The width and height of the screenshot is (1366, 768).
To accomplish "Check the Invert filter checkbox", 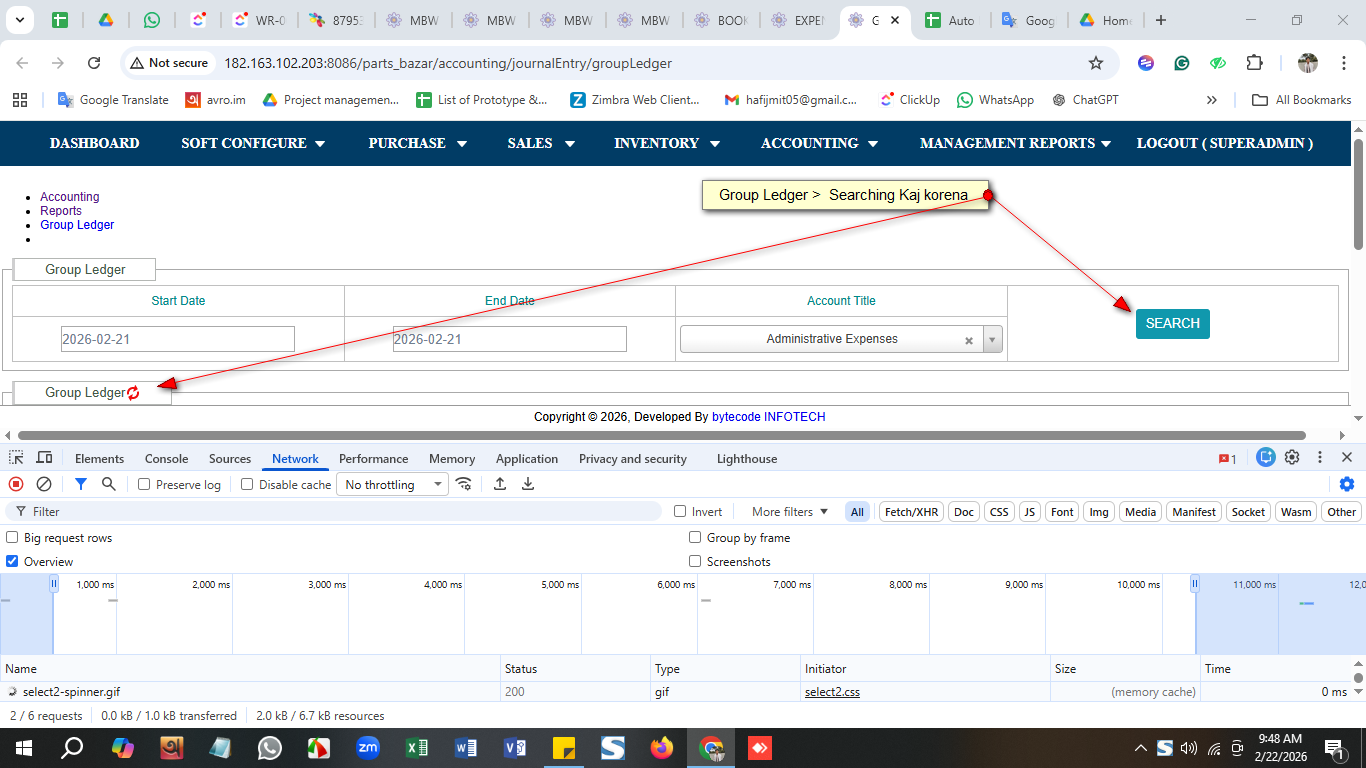I will (x=681, y=512).
